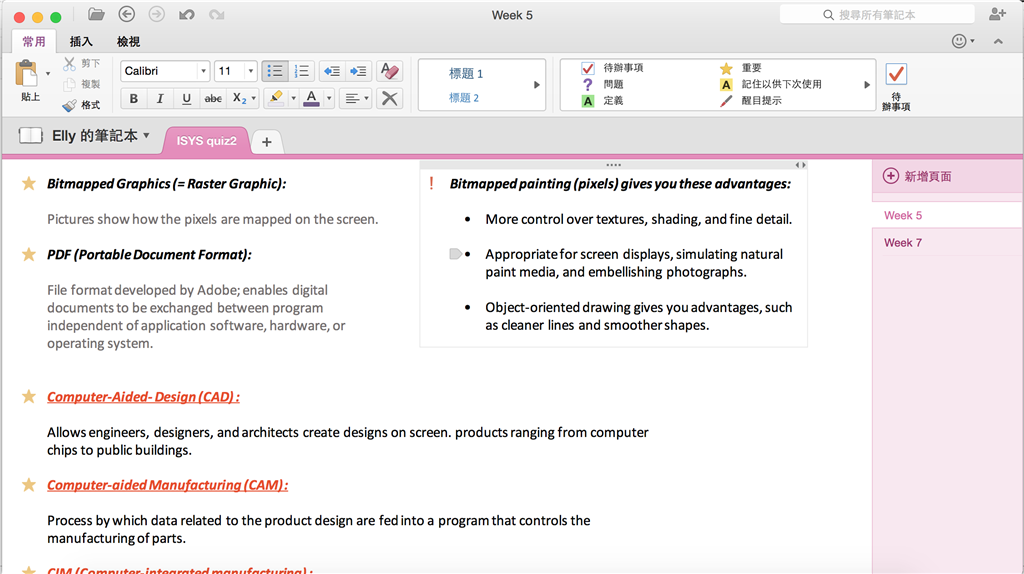Apply the highlighter color
This screenshot has height=574, width=1024.
[276, 99]
